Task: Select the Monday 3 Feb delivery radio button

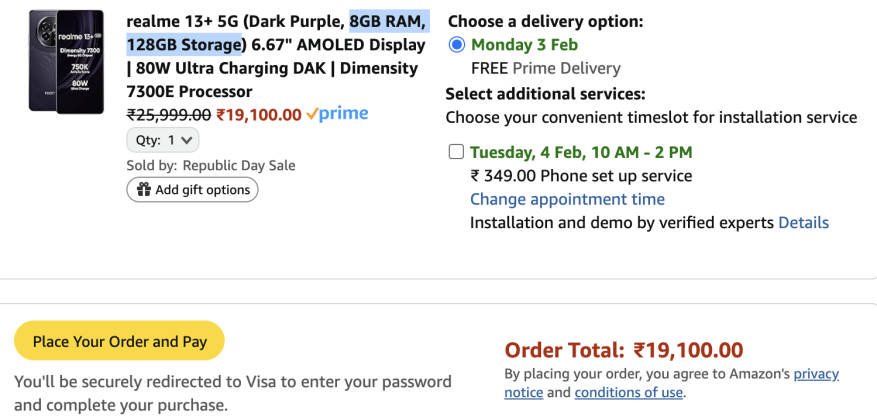Action: (457, 44)
